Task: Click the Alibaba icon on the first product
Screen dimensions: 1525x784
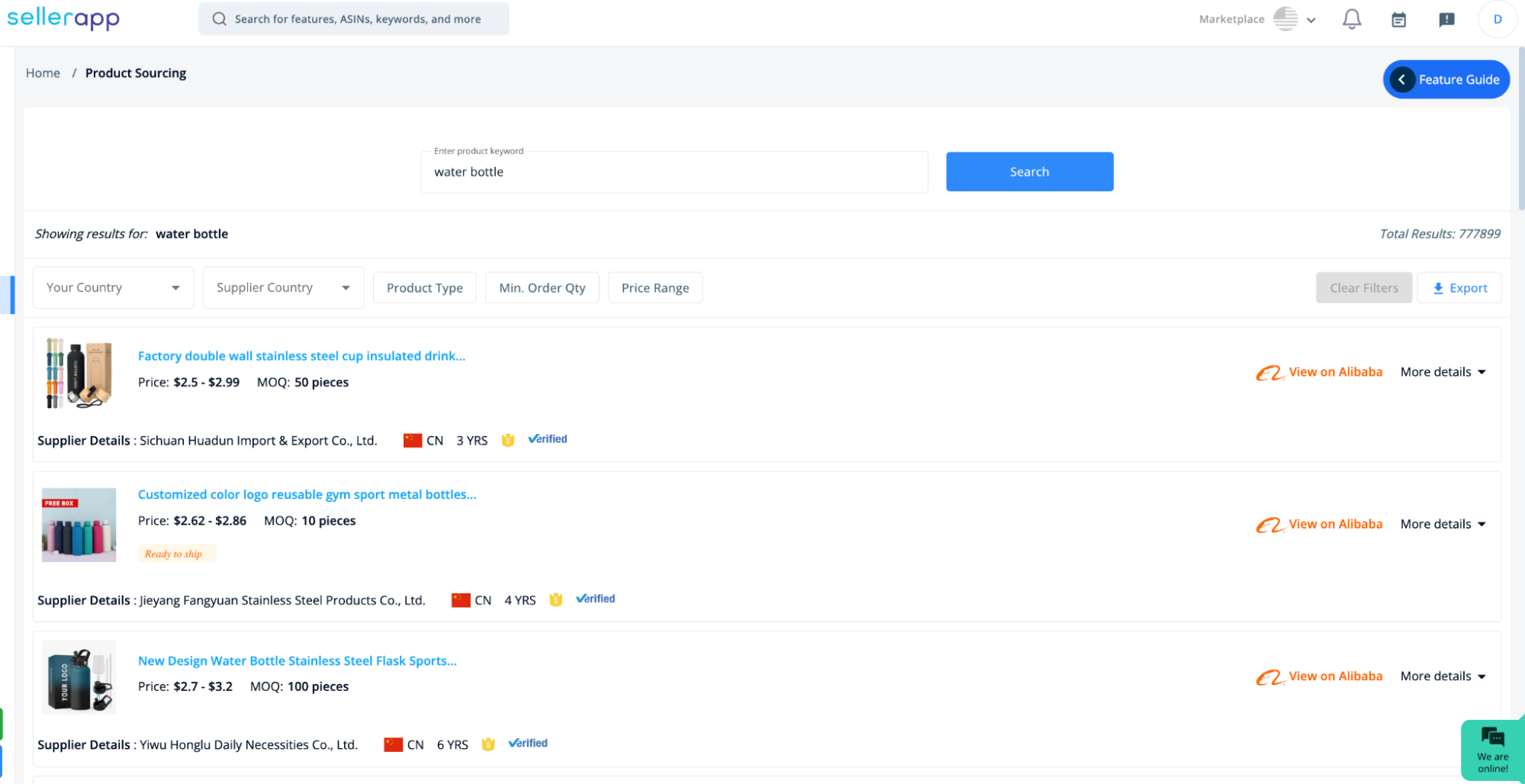Action: click(1271, 372)
